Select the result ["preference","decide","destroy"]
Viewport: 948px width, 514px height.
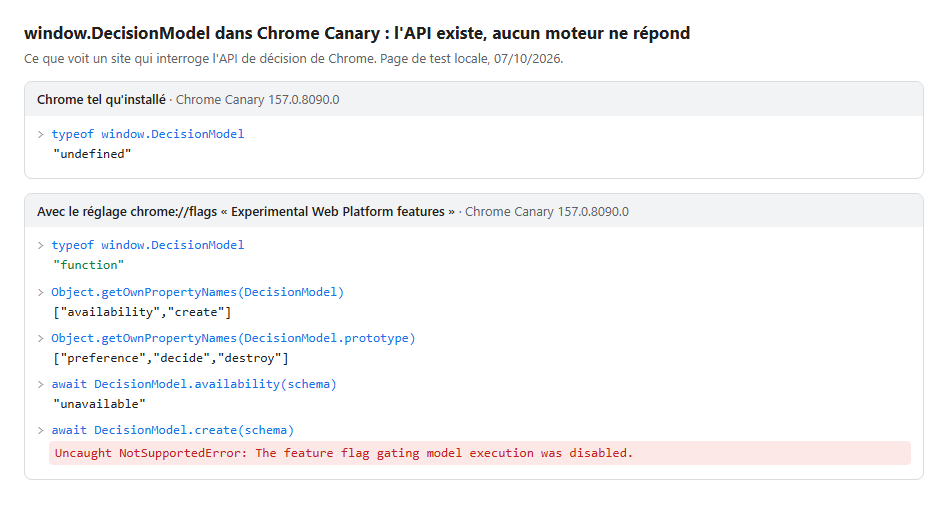point(171,358)
